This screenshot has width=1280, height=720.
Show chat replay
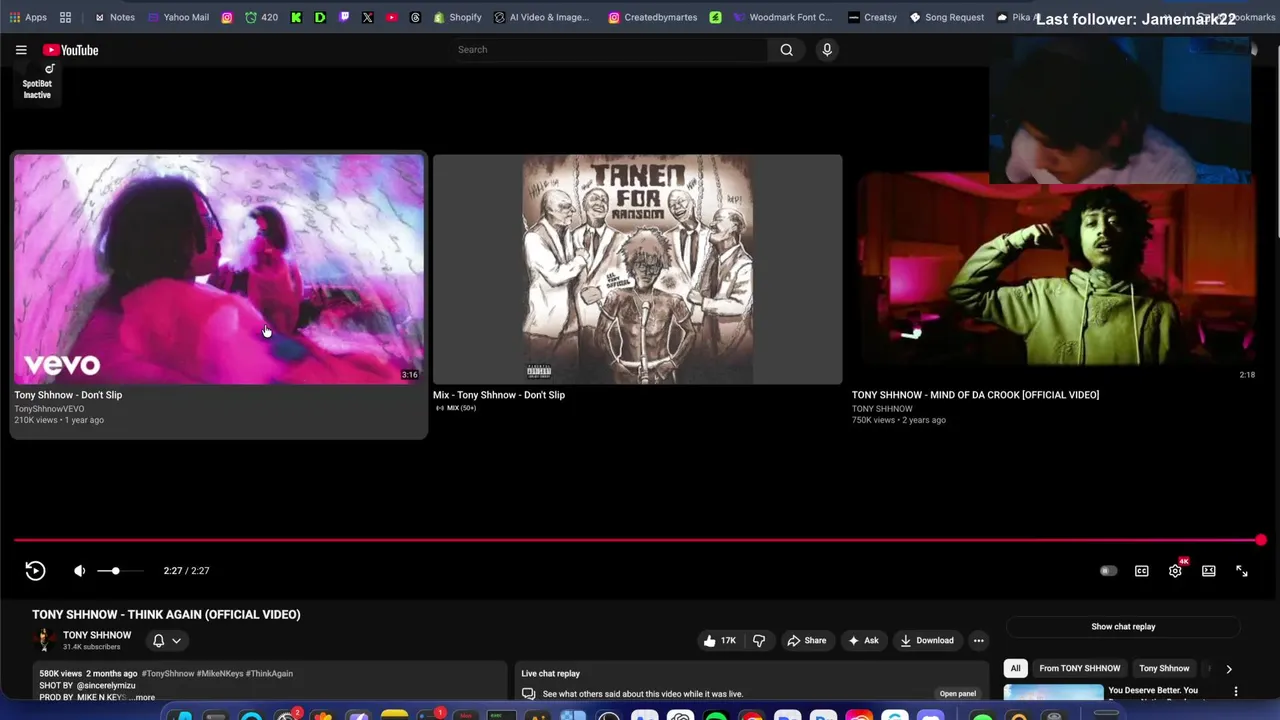pyautogui.click(x=1123, y=627)
